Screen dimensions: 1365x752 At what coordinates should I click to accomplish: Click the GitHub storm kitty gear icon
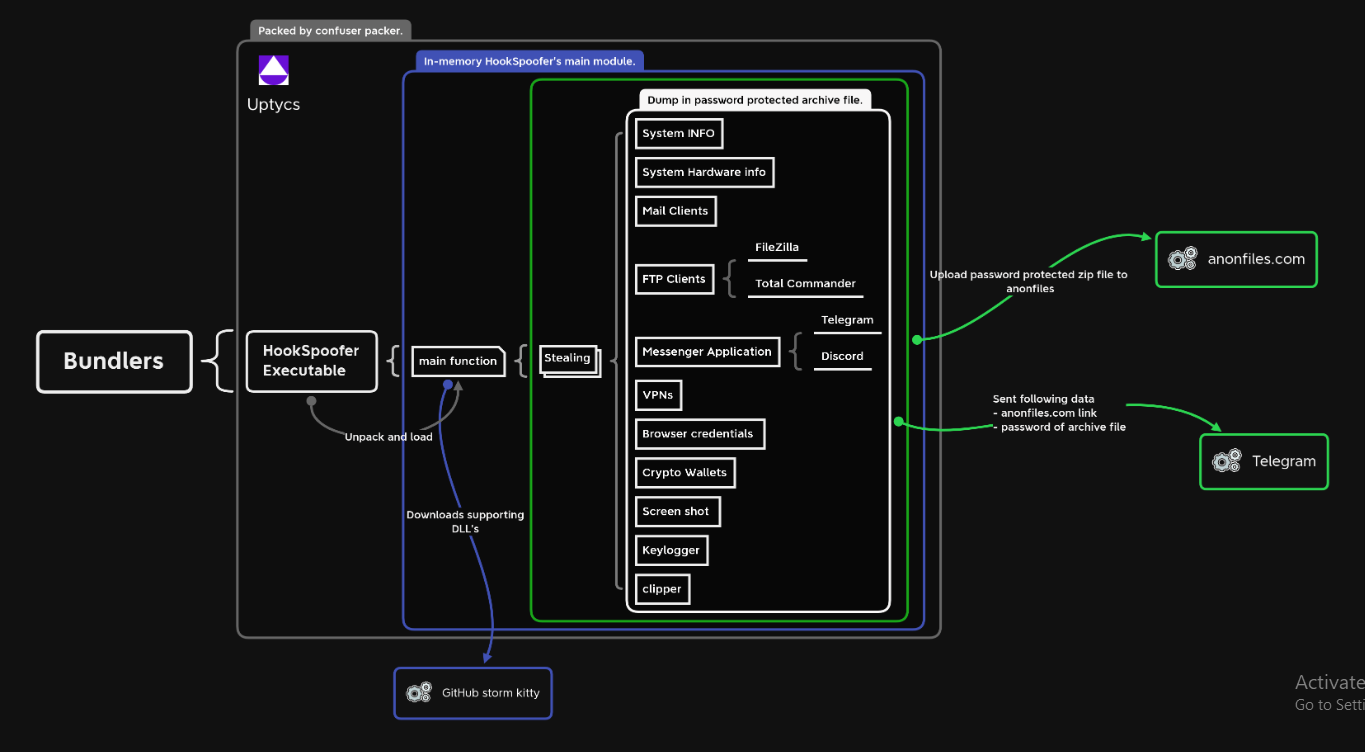[418, 693]
